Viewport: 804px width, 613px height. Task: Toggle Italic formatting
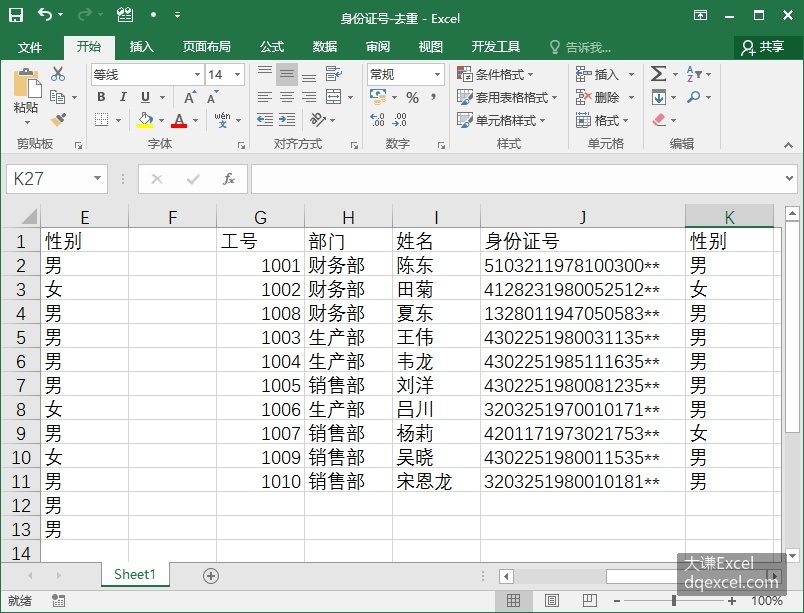pos(123,97)
